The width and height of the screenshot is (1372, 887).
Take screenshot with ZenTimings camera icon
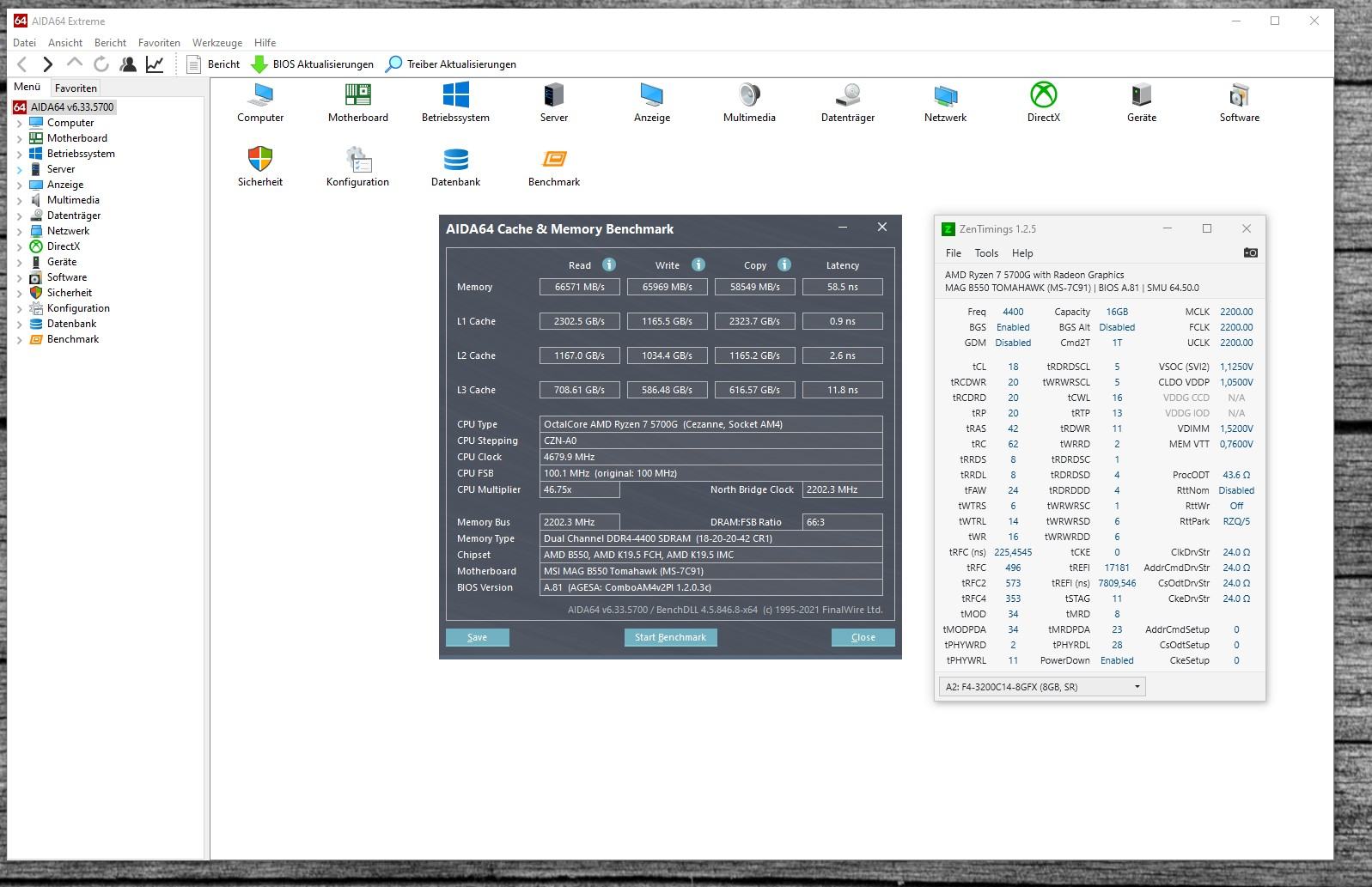tap(1251, 252)
